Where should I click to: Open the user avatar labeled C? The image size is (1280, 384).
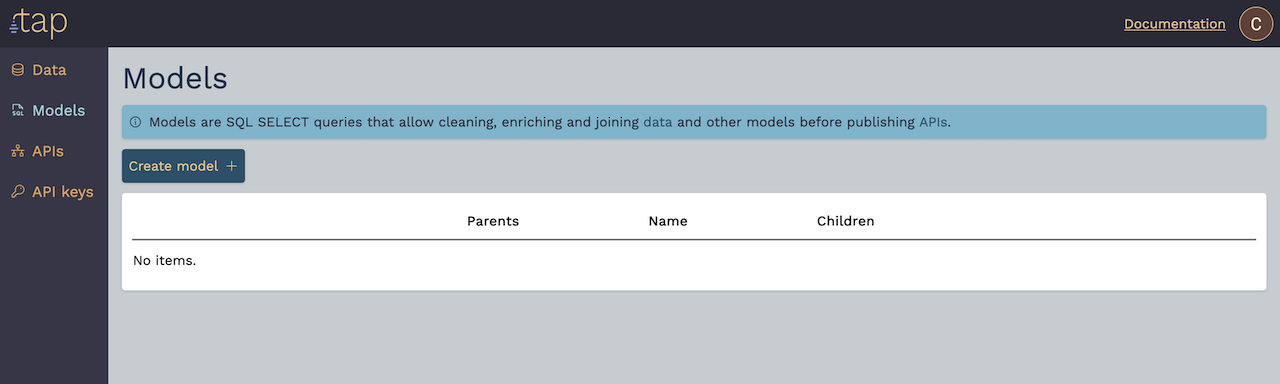pos(1256,24)
